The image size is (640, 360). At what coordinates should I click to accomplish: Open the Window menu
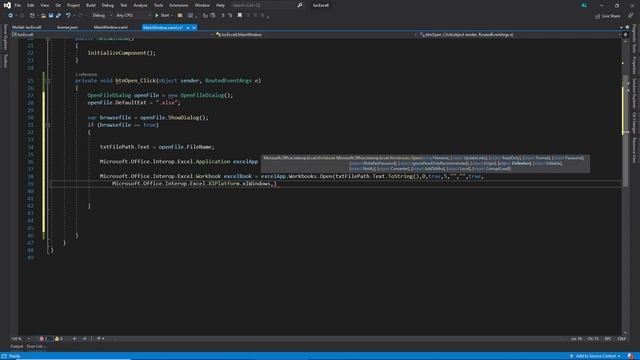(202, 5)
